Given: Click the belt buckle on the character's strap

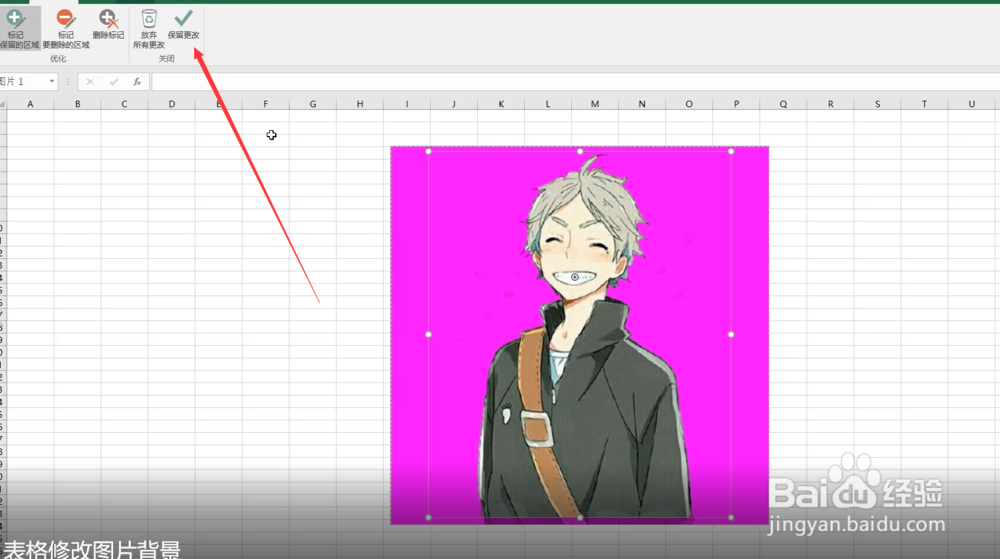Looking at the screenshot, I should 537,428.
